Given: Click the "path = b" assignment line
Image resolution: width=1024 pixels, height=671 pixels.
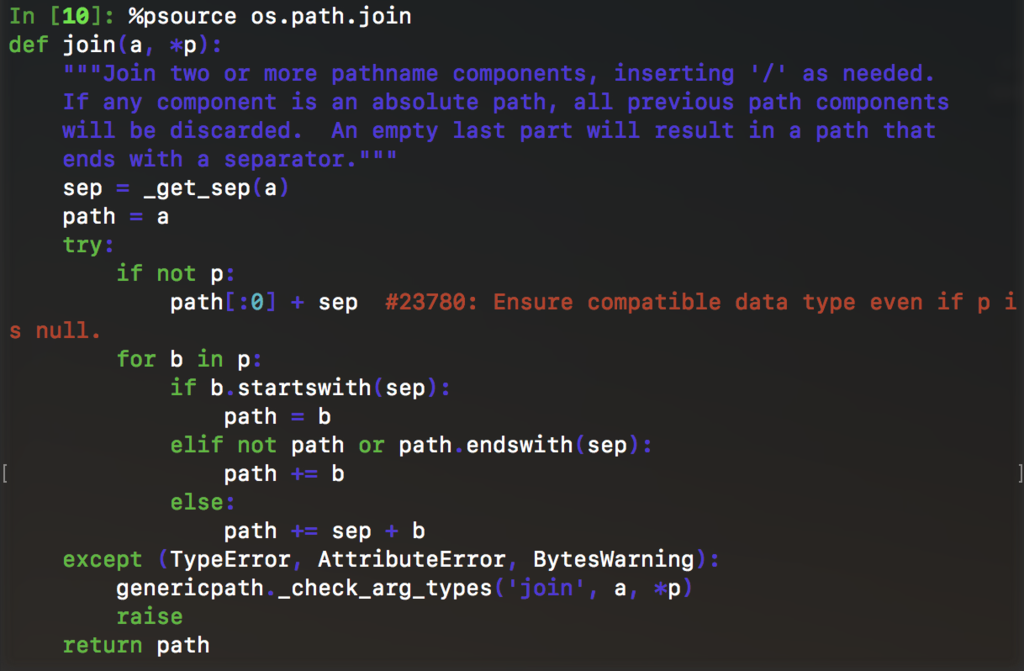Looking at the screenshot, I should pos(278,416).
